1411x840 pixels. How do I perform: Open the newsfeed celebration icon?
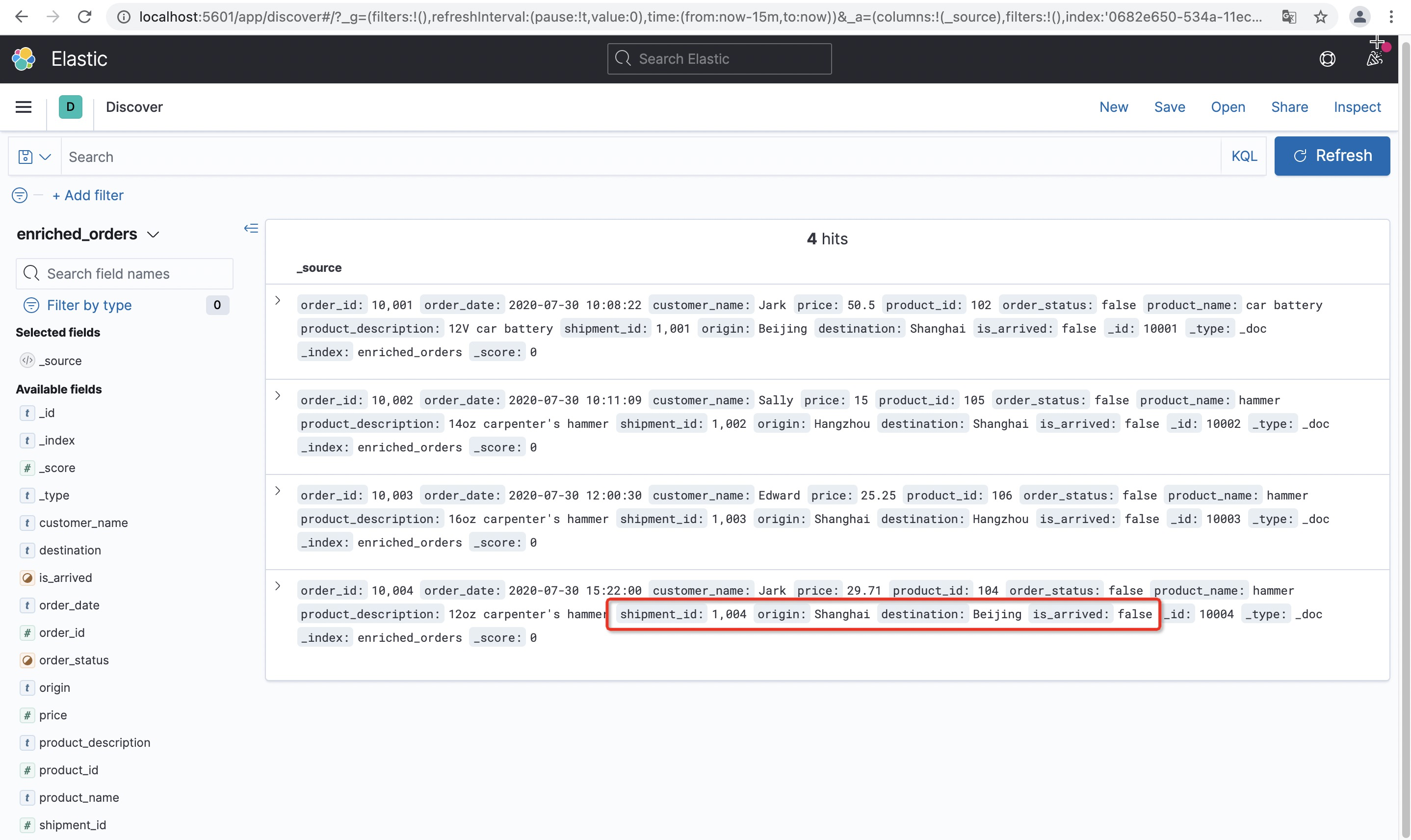tap(1374, 59)
